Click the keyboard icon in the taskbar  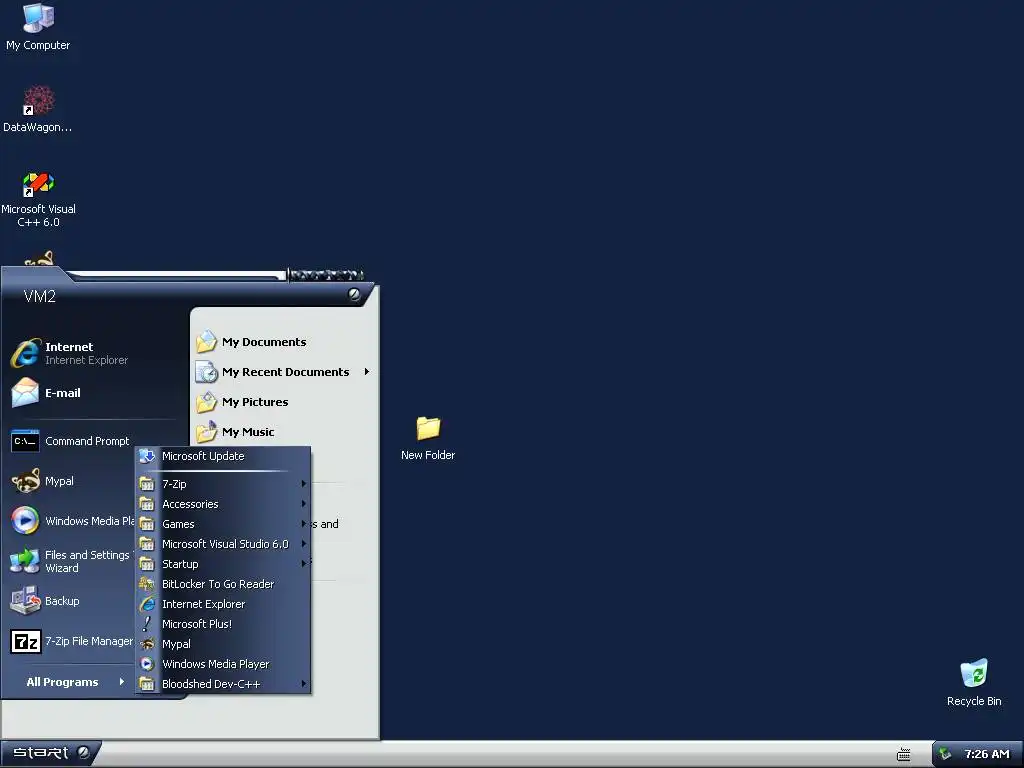(x=904, y=754)
